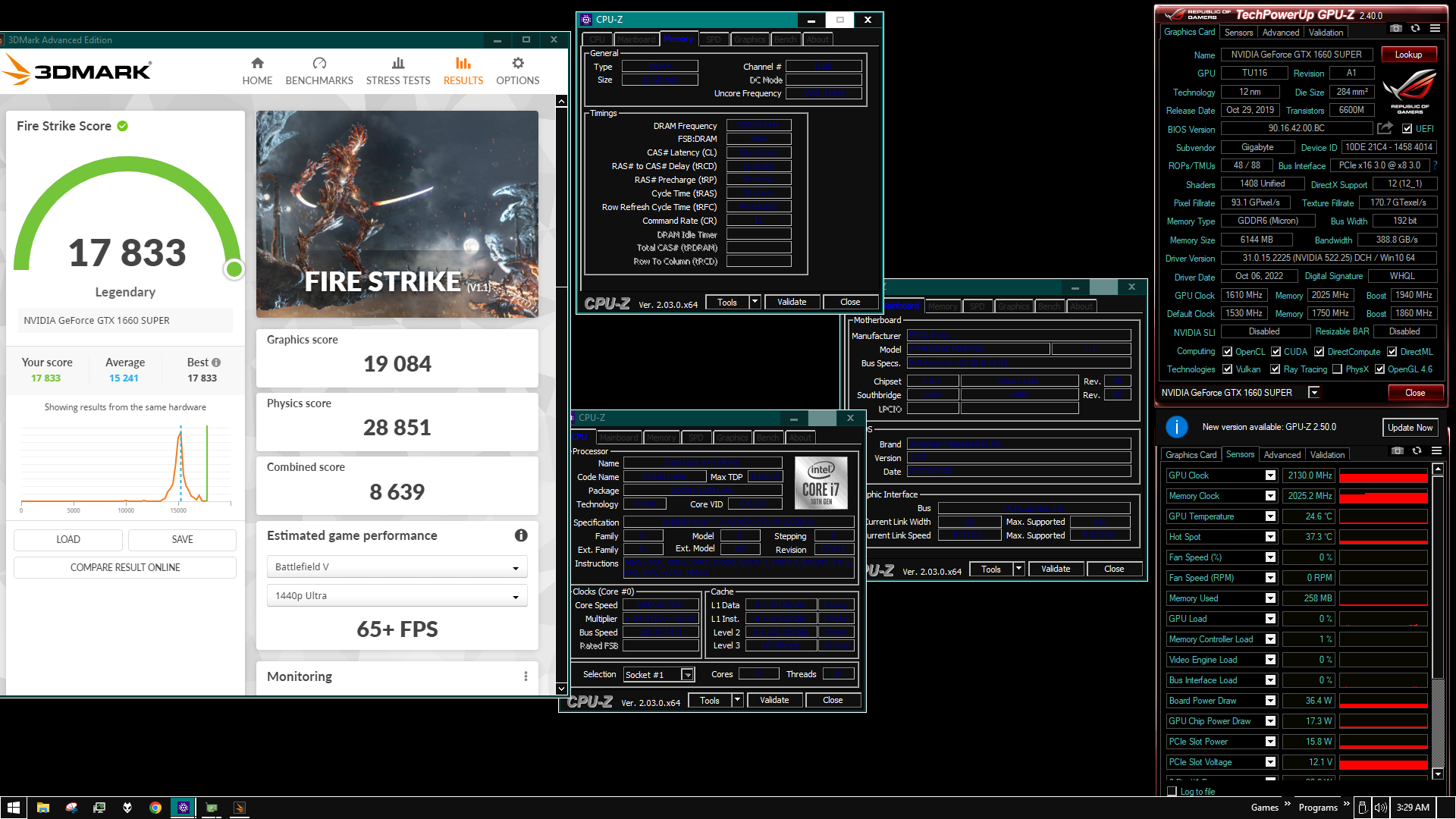This screenshot has width=1456, height=819.
Task: Toggle the CUDA checkbox
Action: 1276,352
